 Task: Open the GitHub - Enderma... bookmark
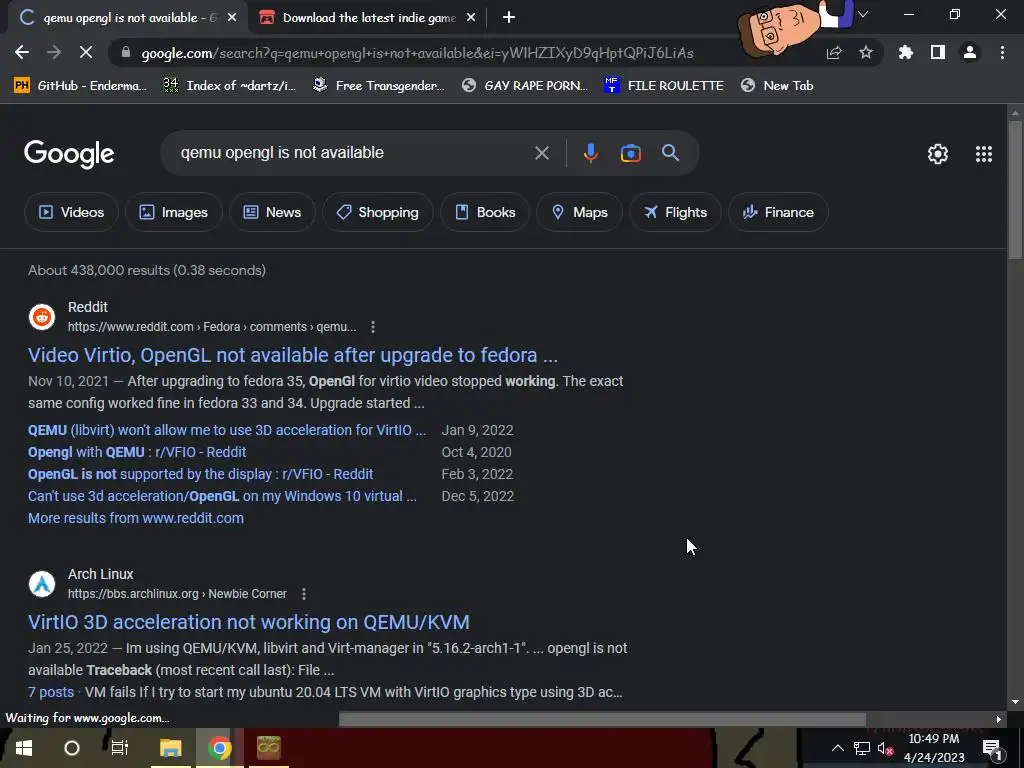pos(80,86)
